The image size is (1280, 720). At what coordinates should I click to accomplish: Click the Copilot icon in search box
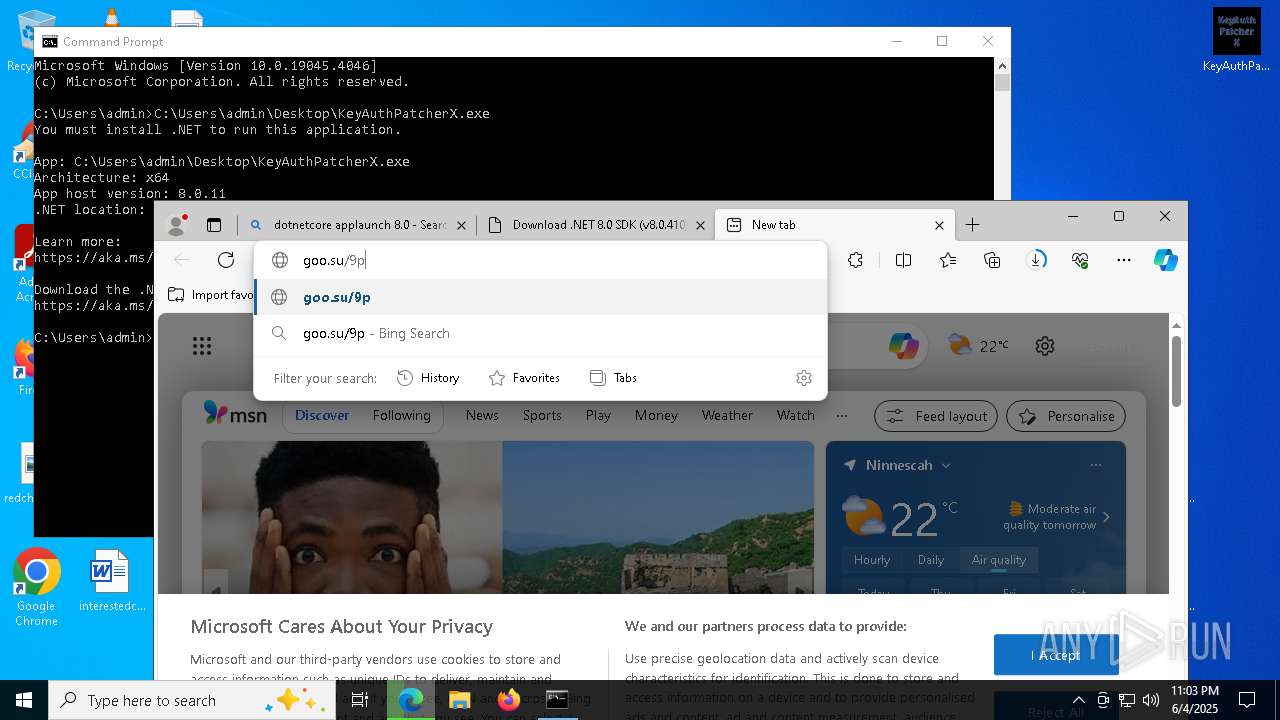pyautogui.click(x=904, y=346)
